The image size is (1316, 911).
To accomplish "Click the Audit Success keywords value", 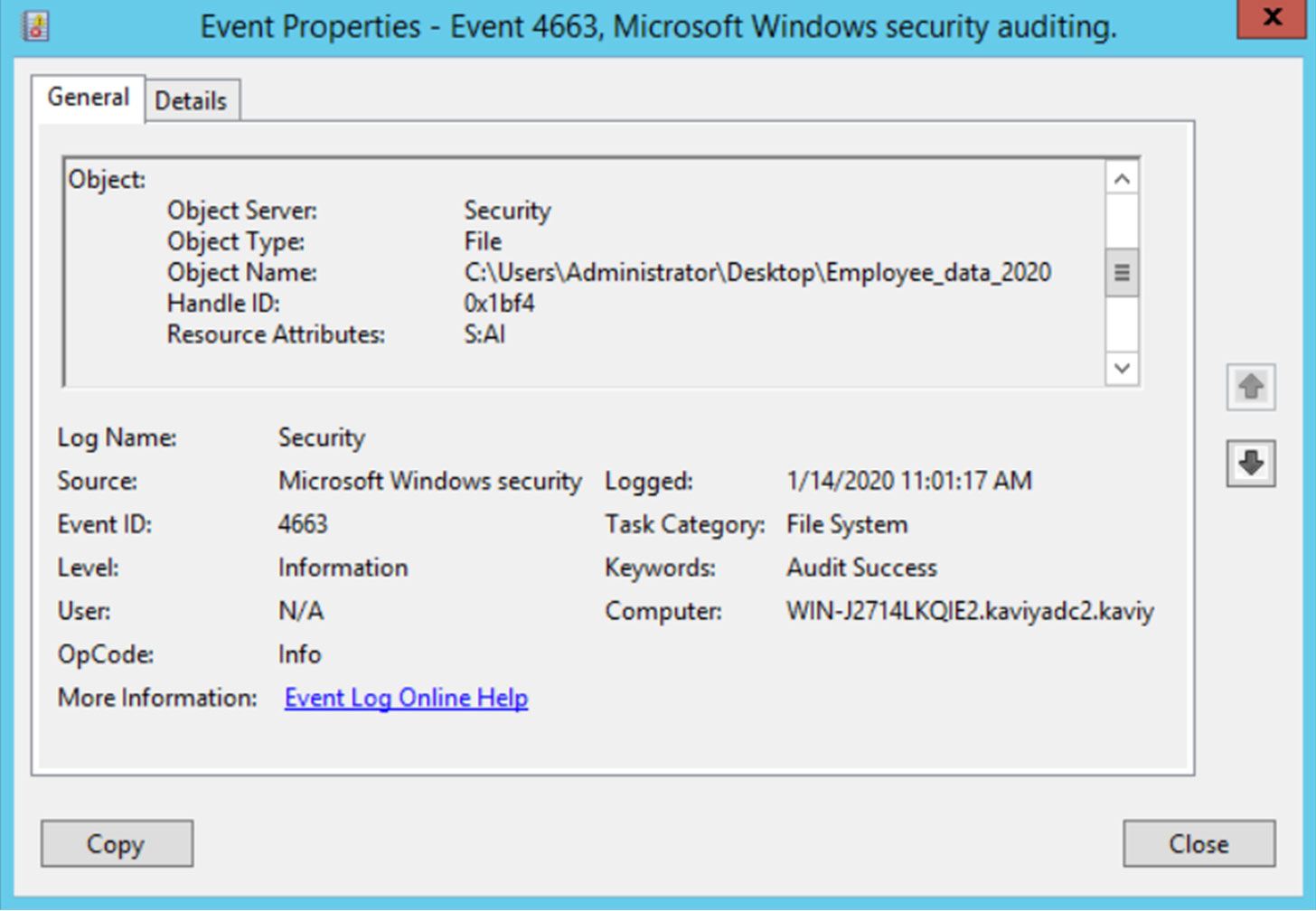I will 861,568.
